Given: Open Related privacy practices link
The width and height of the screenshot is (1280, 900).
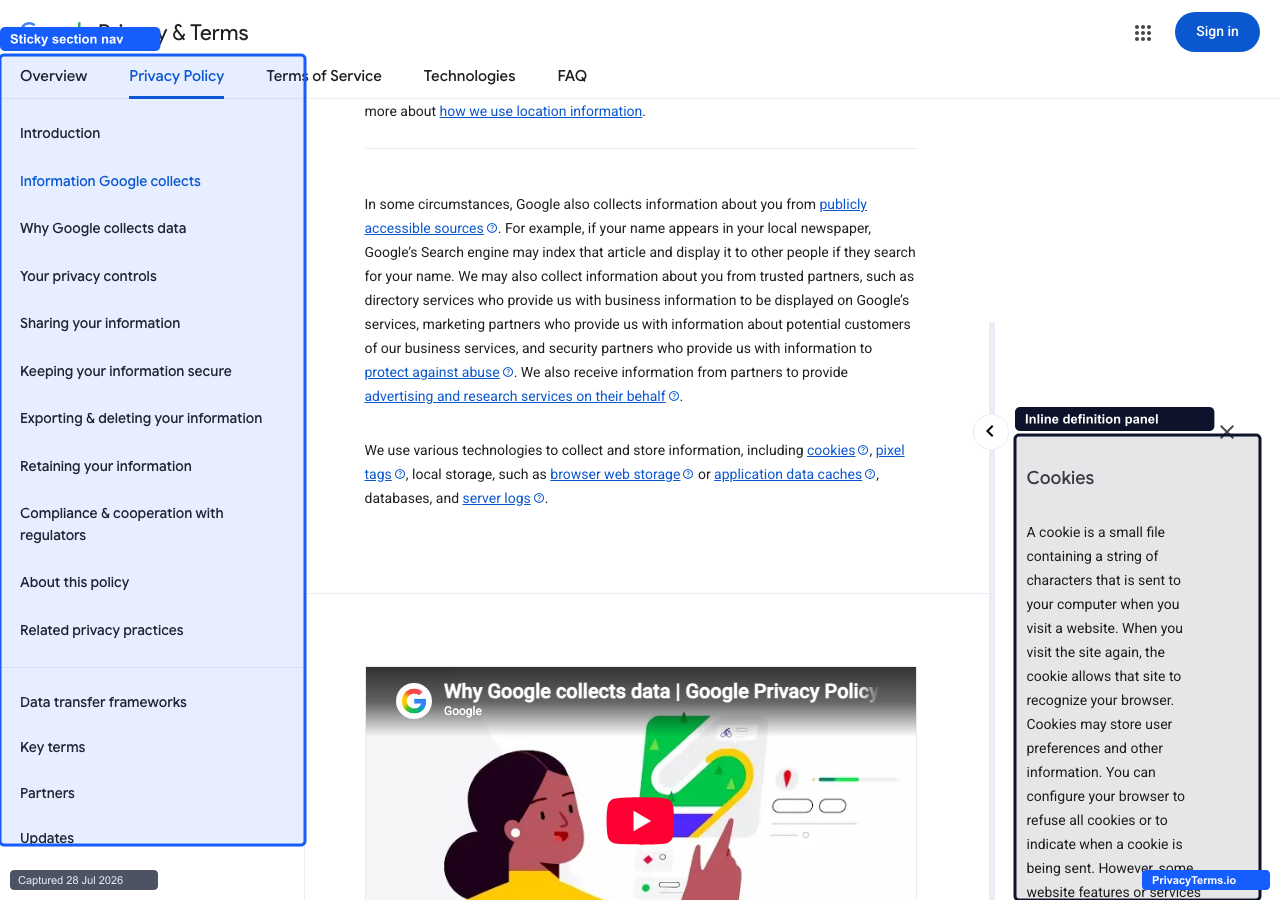Looking at the screenshot, I should [101, 630].
